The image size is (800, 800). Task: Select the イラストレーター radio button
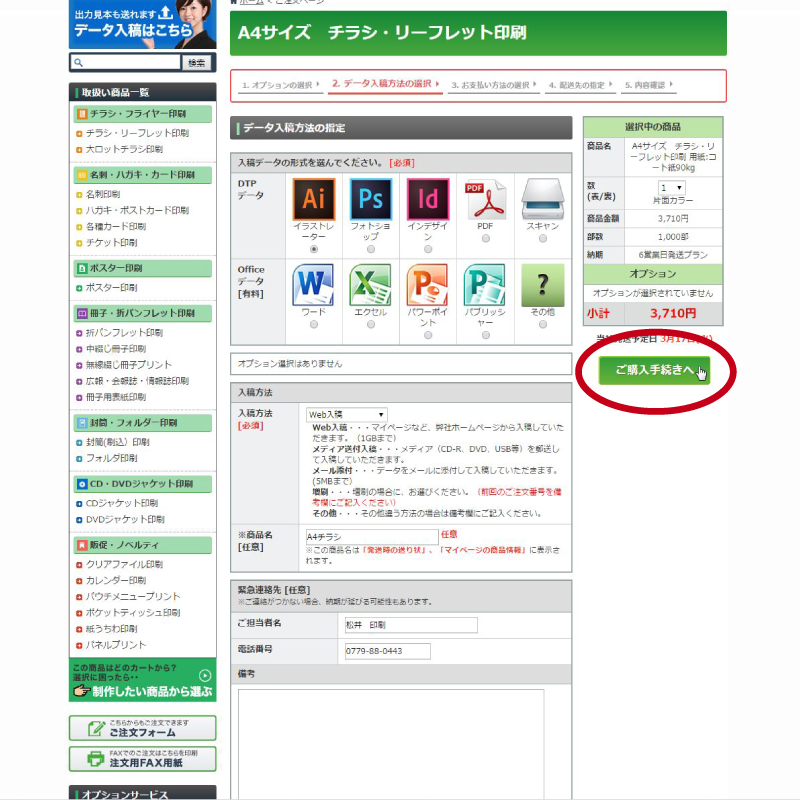[x=314, y=249]
